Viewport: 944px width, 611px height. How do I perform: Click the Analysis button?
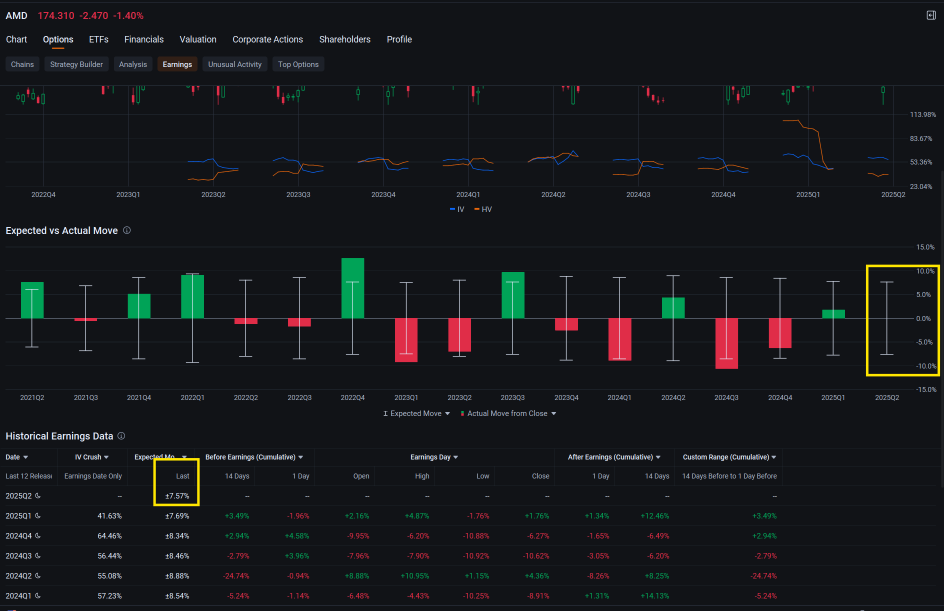(x=133, y=64)
